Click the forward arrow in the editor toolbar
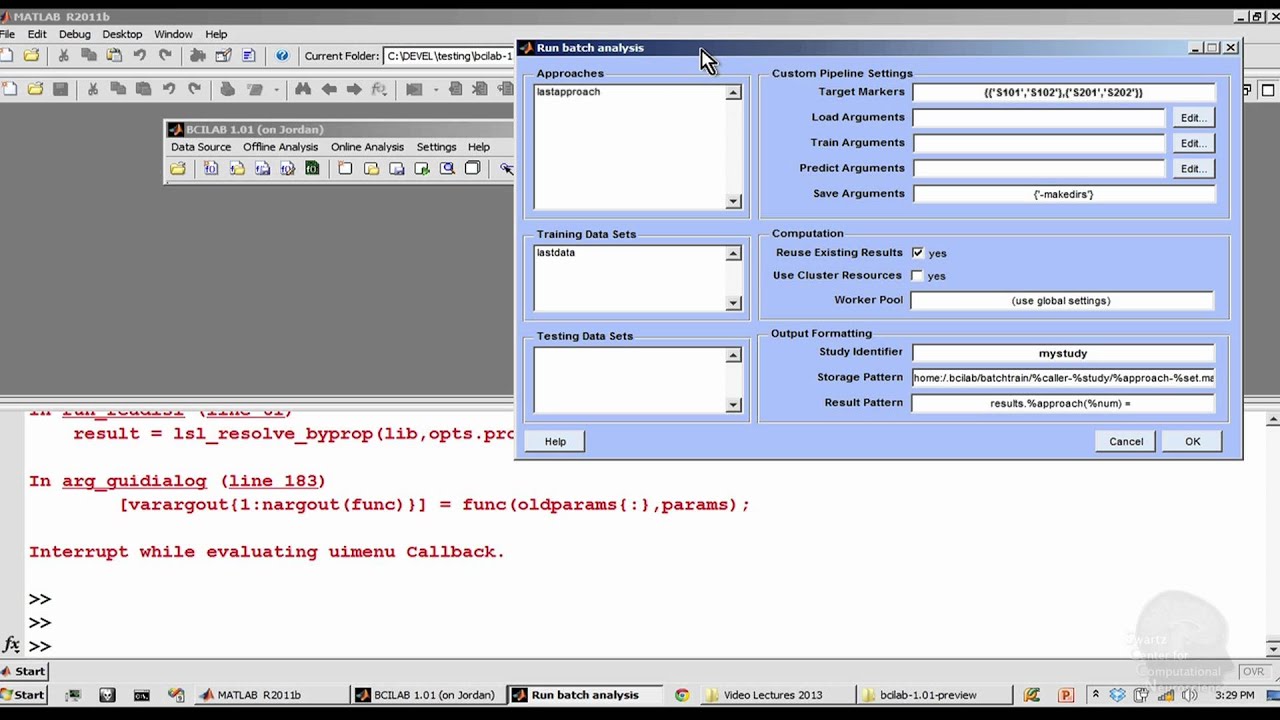The height and width of the screenshot is (720, 1280). point(354,89)
